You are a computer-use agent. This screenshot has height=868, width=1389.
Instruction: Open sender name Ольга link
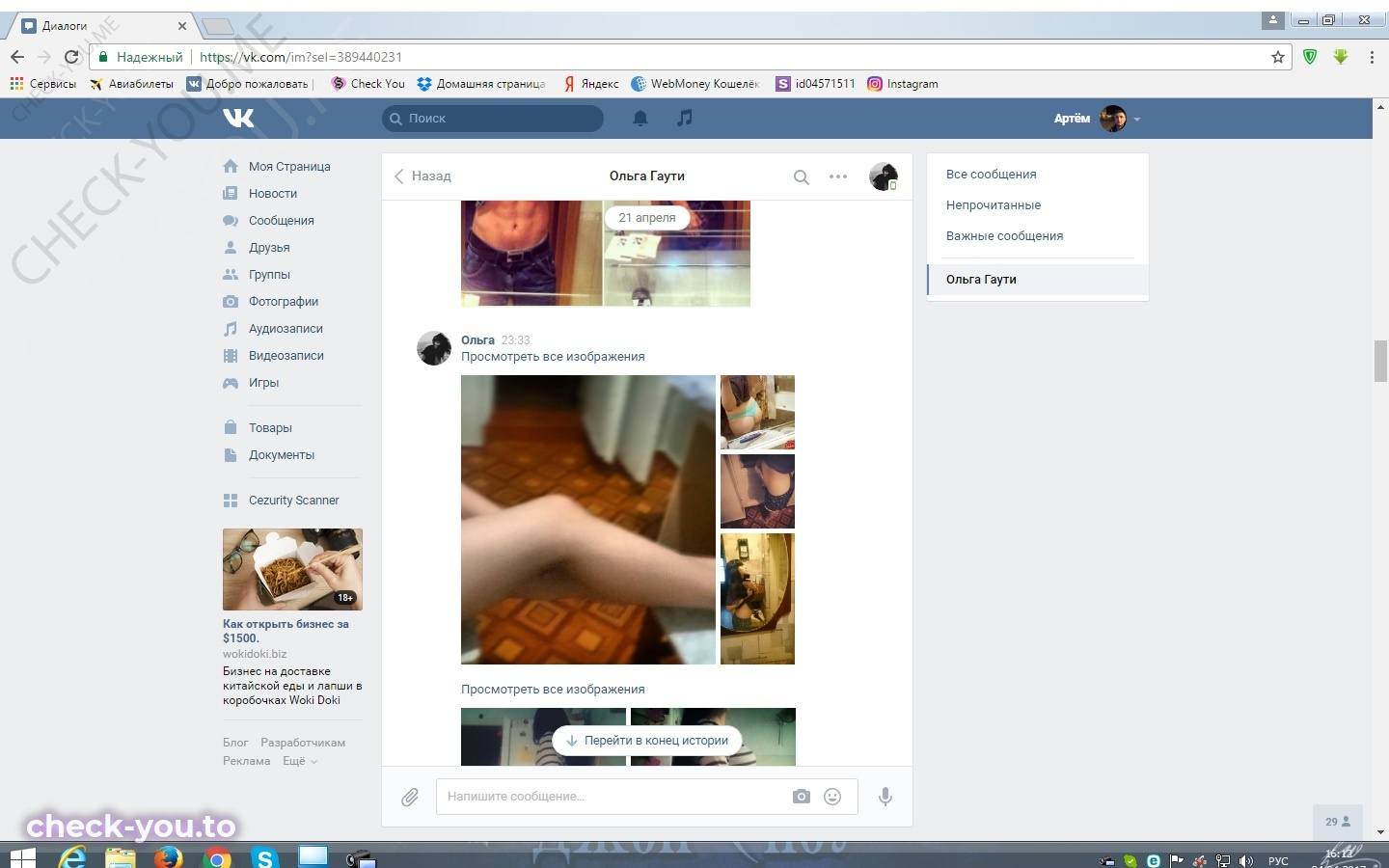coord(477,340)
